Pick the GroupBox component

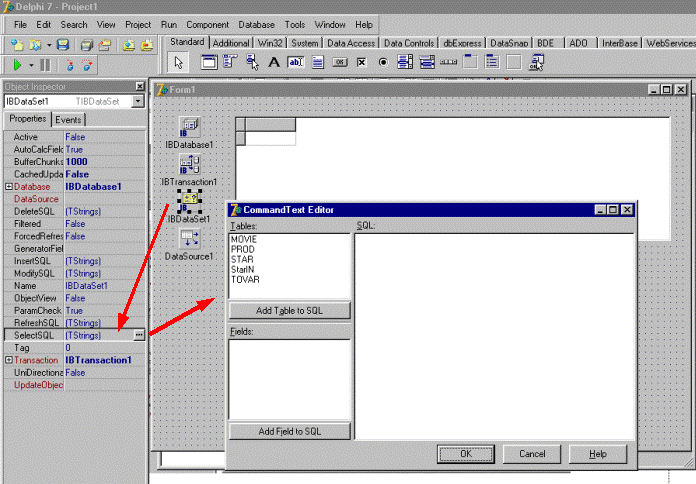470,62
